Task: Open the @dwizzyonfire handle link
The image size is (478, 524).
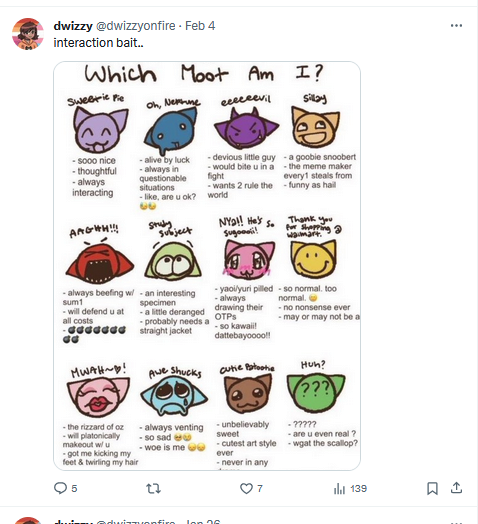Action: (136, 26)
